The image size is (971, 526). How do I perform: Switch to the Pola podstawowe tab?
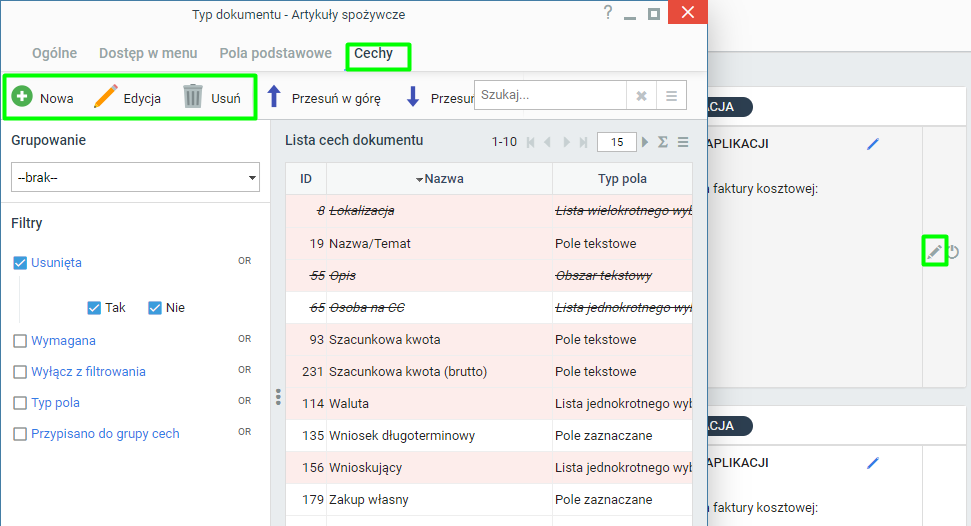tap(276, 53)
